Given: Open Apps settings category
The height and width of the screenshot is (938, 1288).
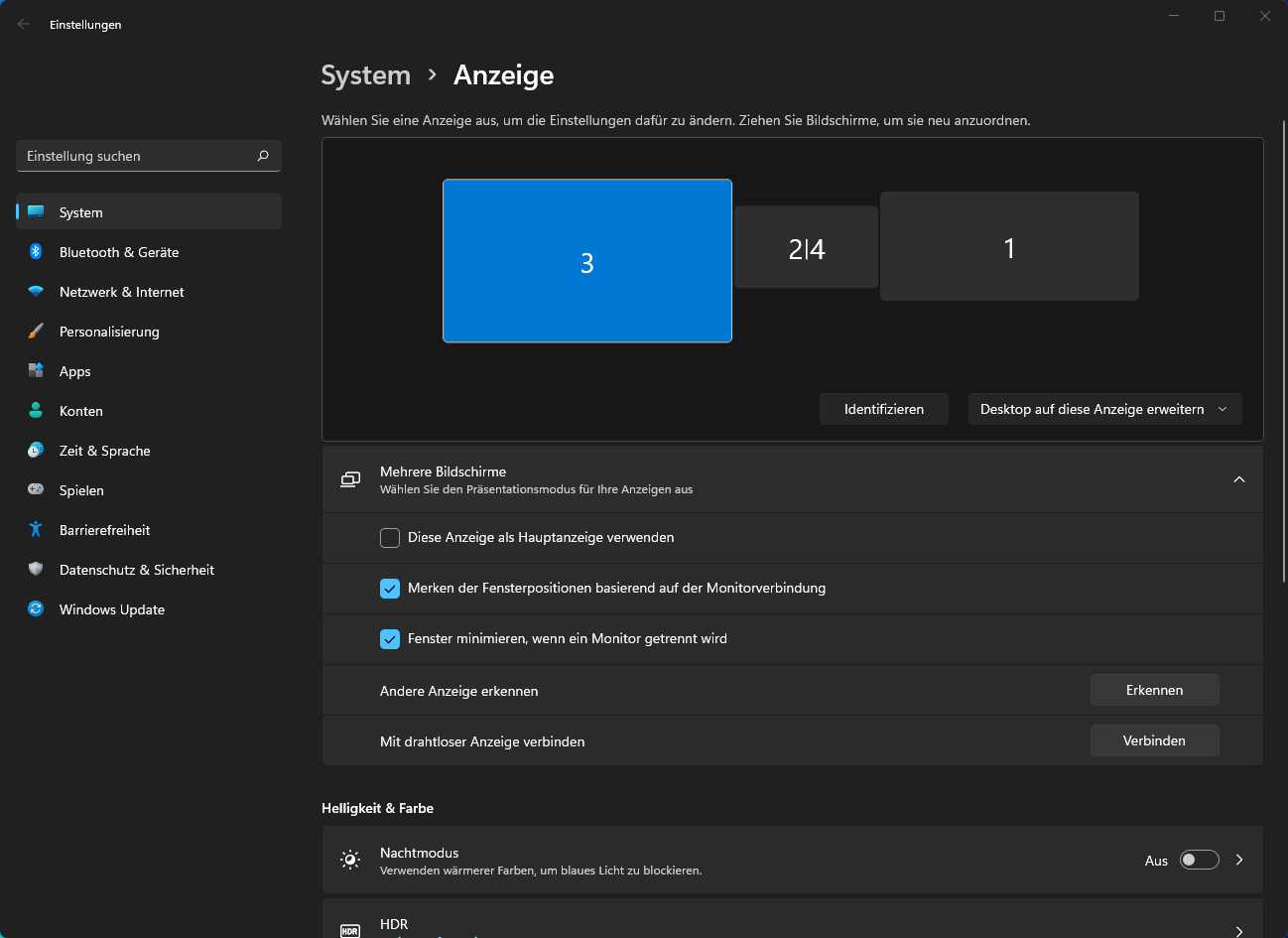Looking at the screenshot, I should click(149, 370).
